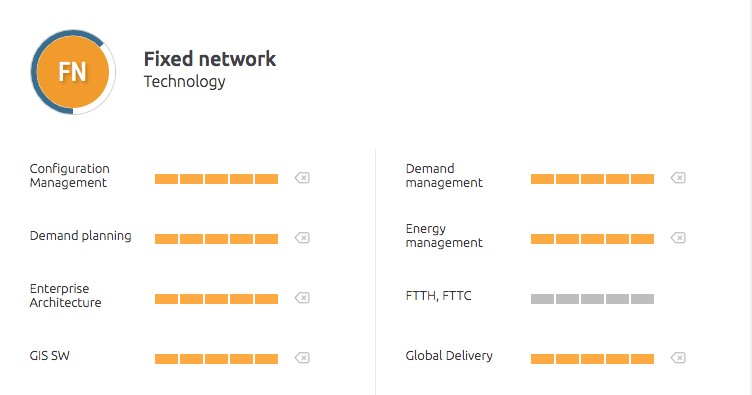This screenshot has width=752, height=395.
Task: Set Demand planning rating to third segment
Action: [216, 239]
